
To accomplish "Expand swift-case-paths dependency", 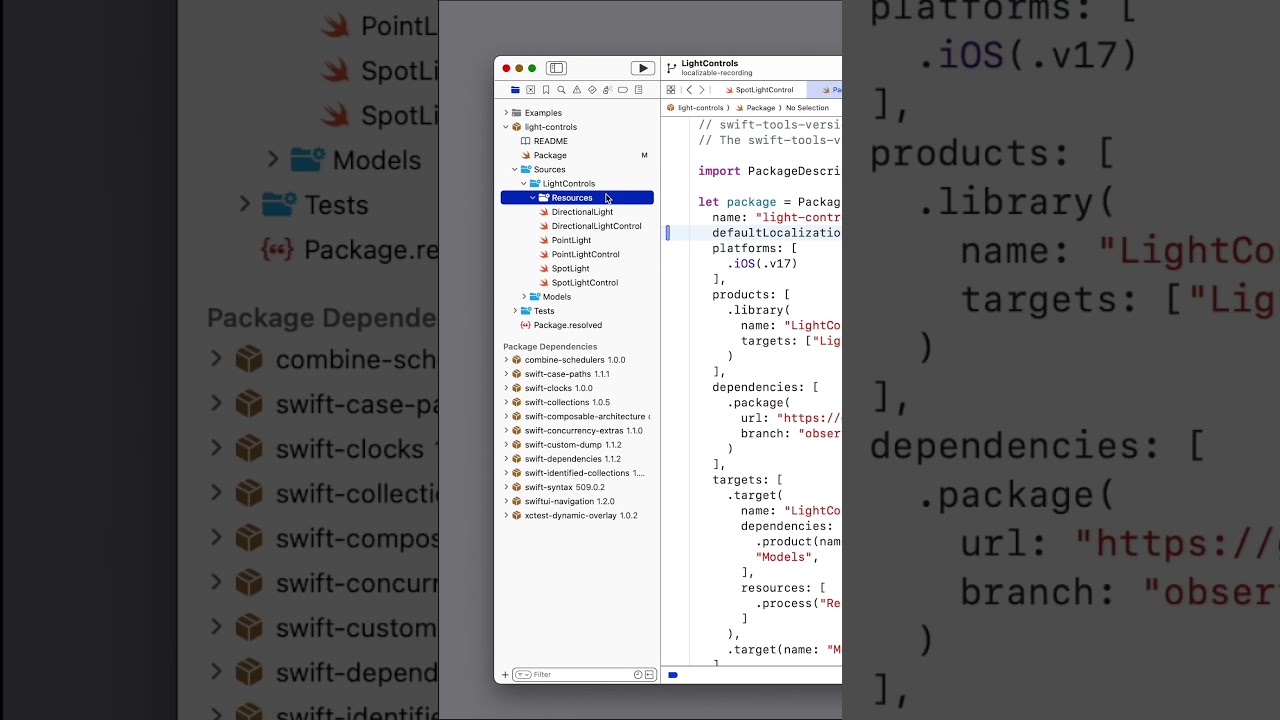I will pos(506,374).
